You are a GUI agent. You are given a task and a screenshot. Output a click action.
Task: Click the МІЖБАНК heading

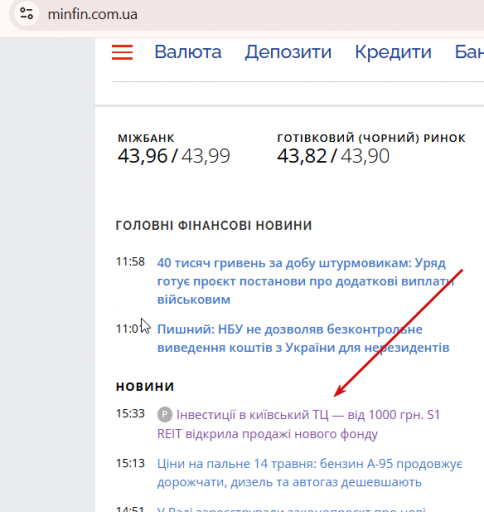click(146, 138)
